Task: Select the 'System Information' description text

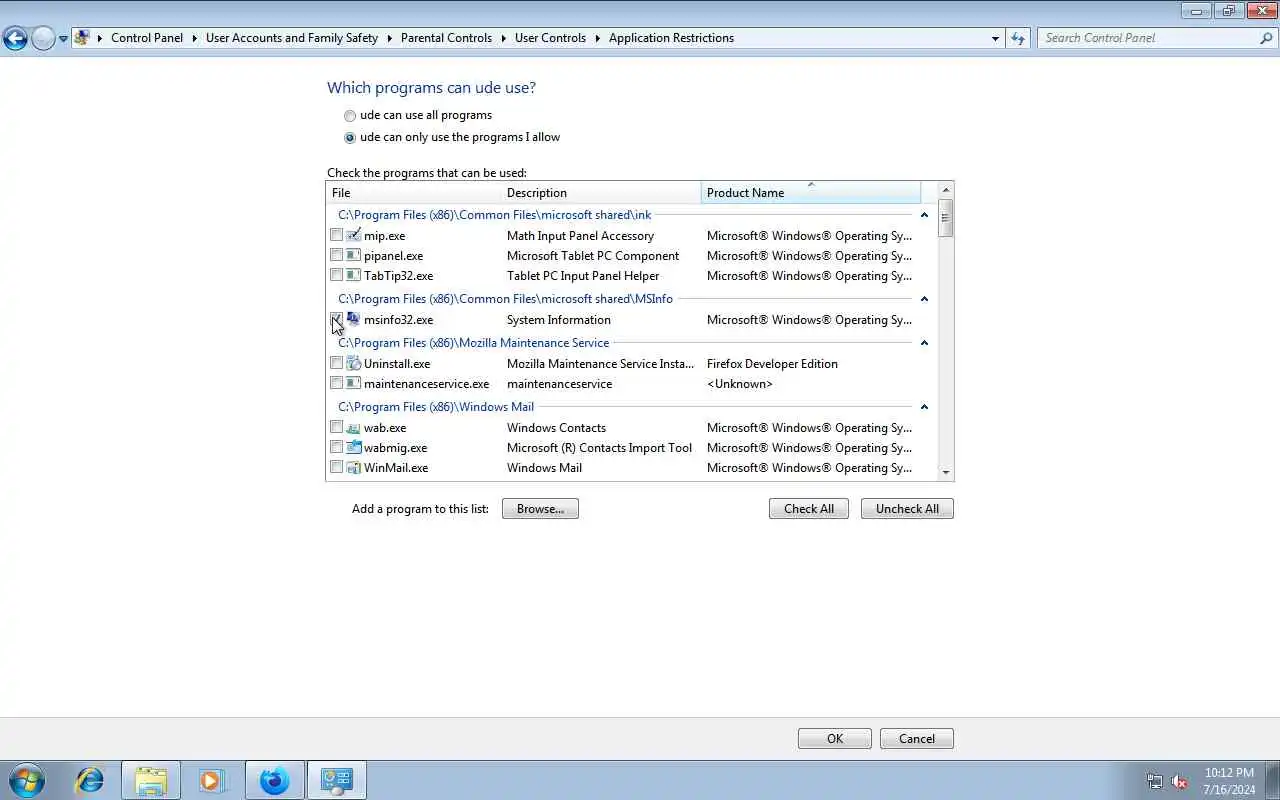Action: (x=558, y=320)
